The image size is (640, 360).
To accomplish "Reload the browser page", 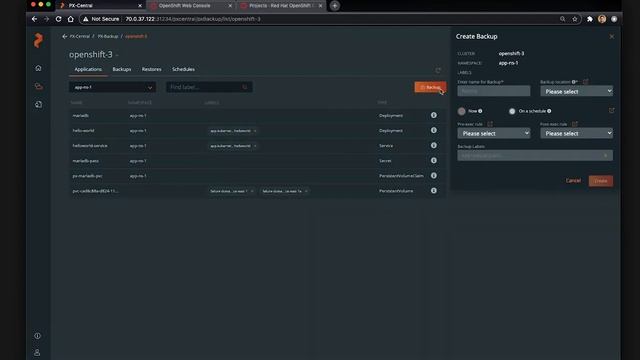I will (x=58, y=19).
